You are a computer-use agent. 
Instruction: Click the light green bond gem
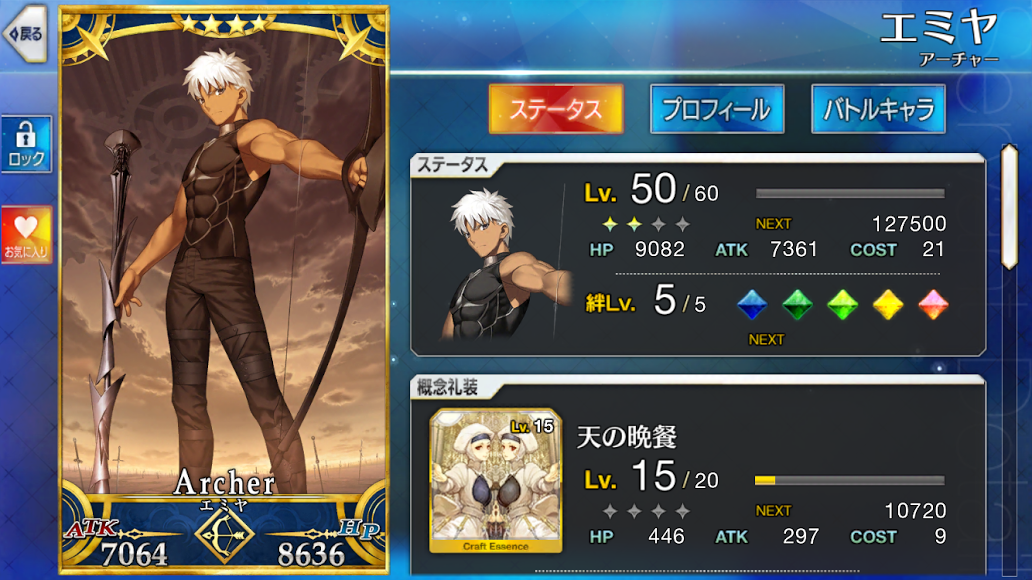[x=842, y=305]
